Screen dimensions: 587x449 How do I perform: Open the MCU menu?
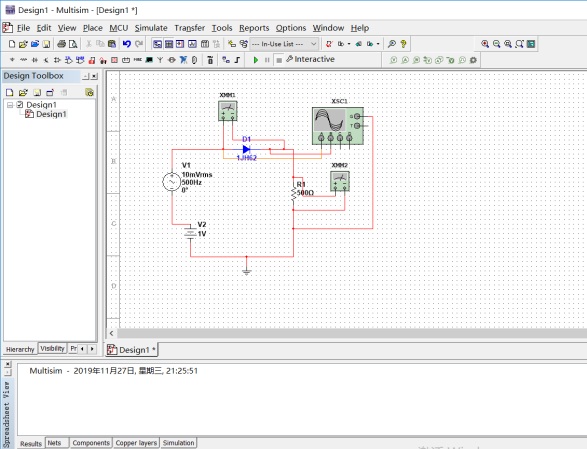coord(119,28)
